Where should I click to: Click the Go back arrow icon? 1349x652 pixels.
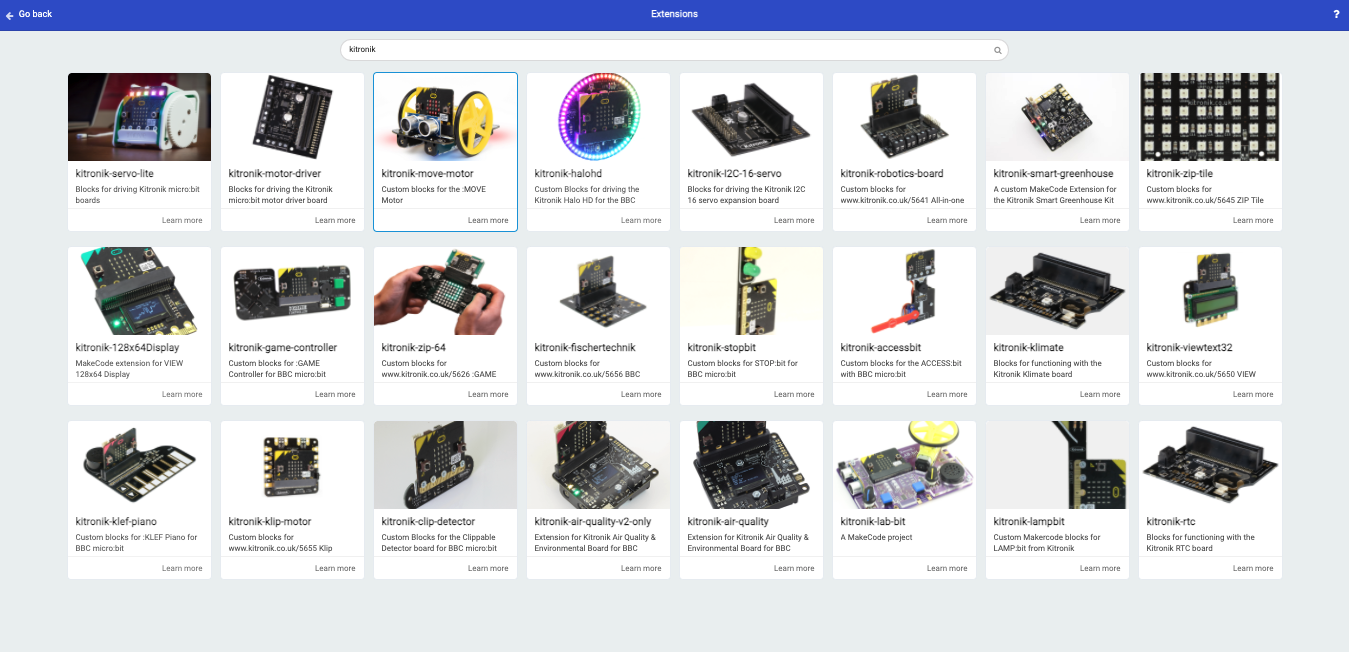pyautogui.click(x=10, y=15)
